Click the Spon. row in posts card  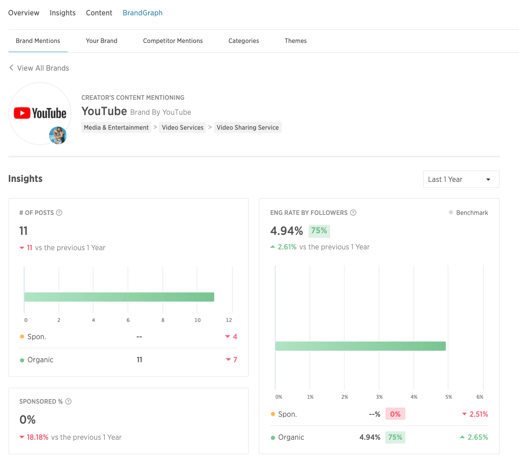click(x=128, y=337)
